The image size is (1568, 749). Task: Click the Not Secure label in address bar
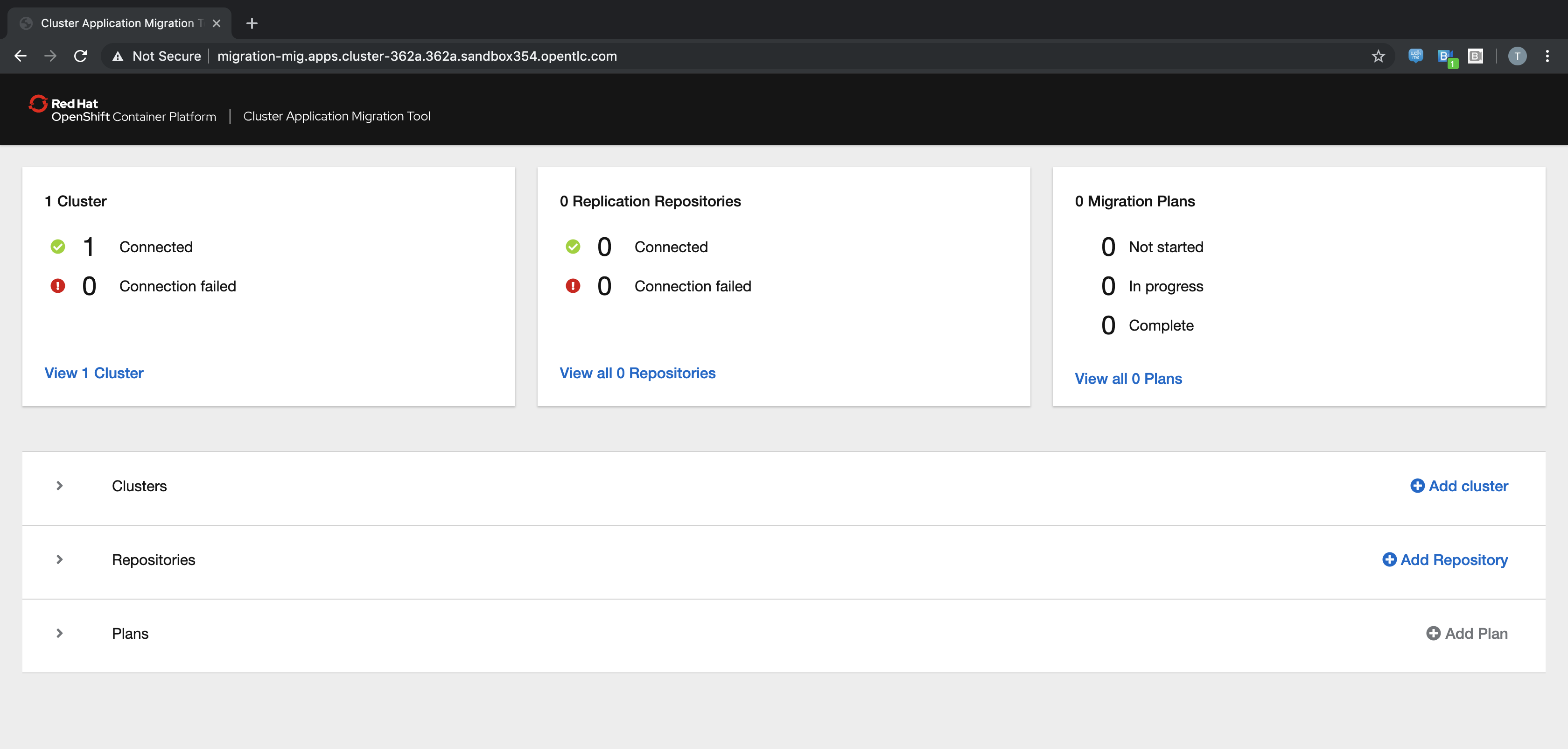[166, 56]
